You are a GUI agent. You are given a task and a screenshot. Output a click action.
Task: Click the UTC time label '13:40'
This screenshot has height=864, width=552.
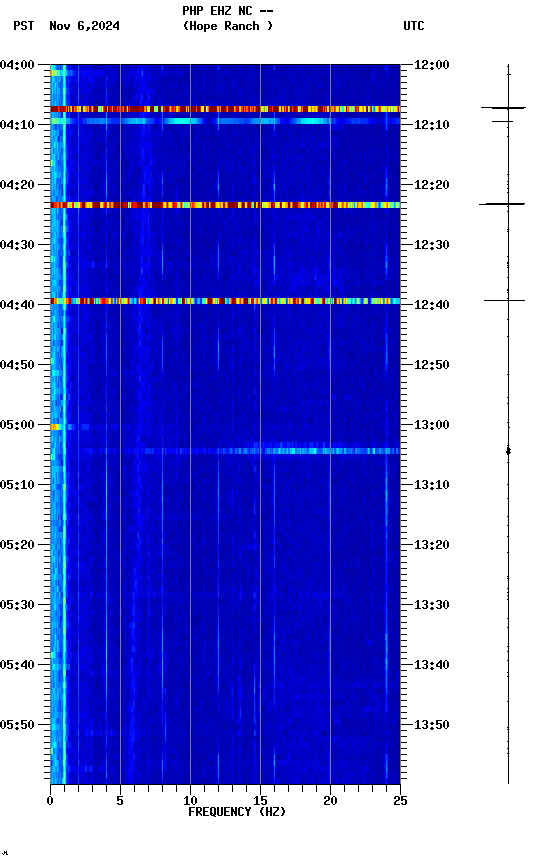pyautogui.click(x=432, y=665)
